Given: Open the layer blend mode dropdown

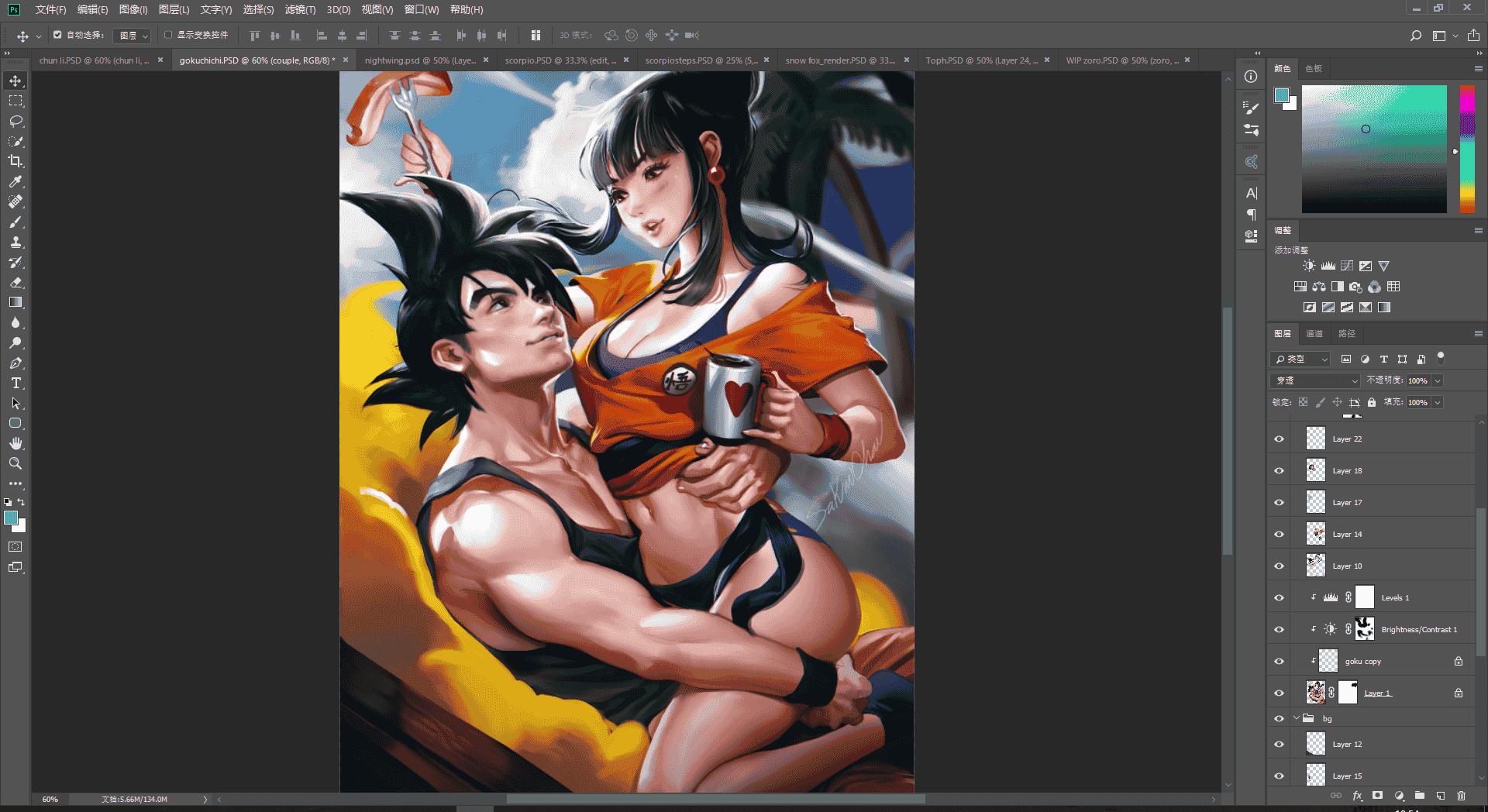Looking at the screenshot, I should point(1315,380).
